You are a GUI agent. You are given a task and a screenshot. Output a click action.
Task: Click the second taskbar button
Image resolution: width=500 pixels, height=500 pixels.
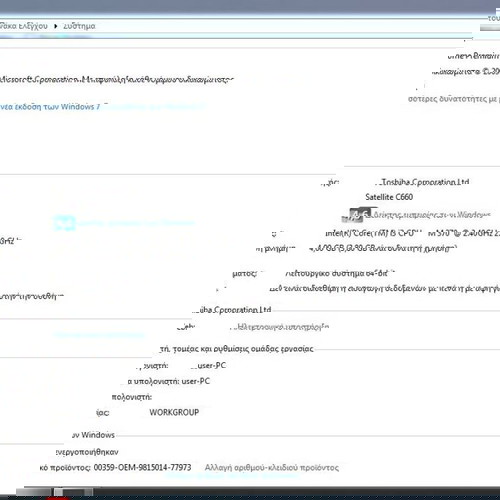(74, 492)
